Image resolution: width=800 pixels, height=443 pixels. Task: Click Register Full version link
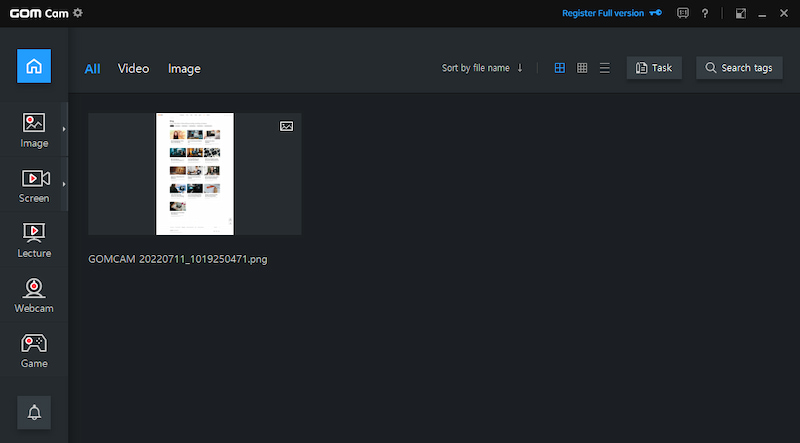pyautogui.click(x=603, y=13)
